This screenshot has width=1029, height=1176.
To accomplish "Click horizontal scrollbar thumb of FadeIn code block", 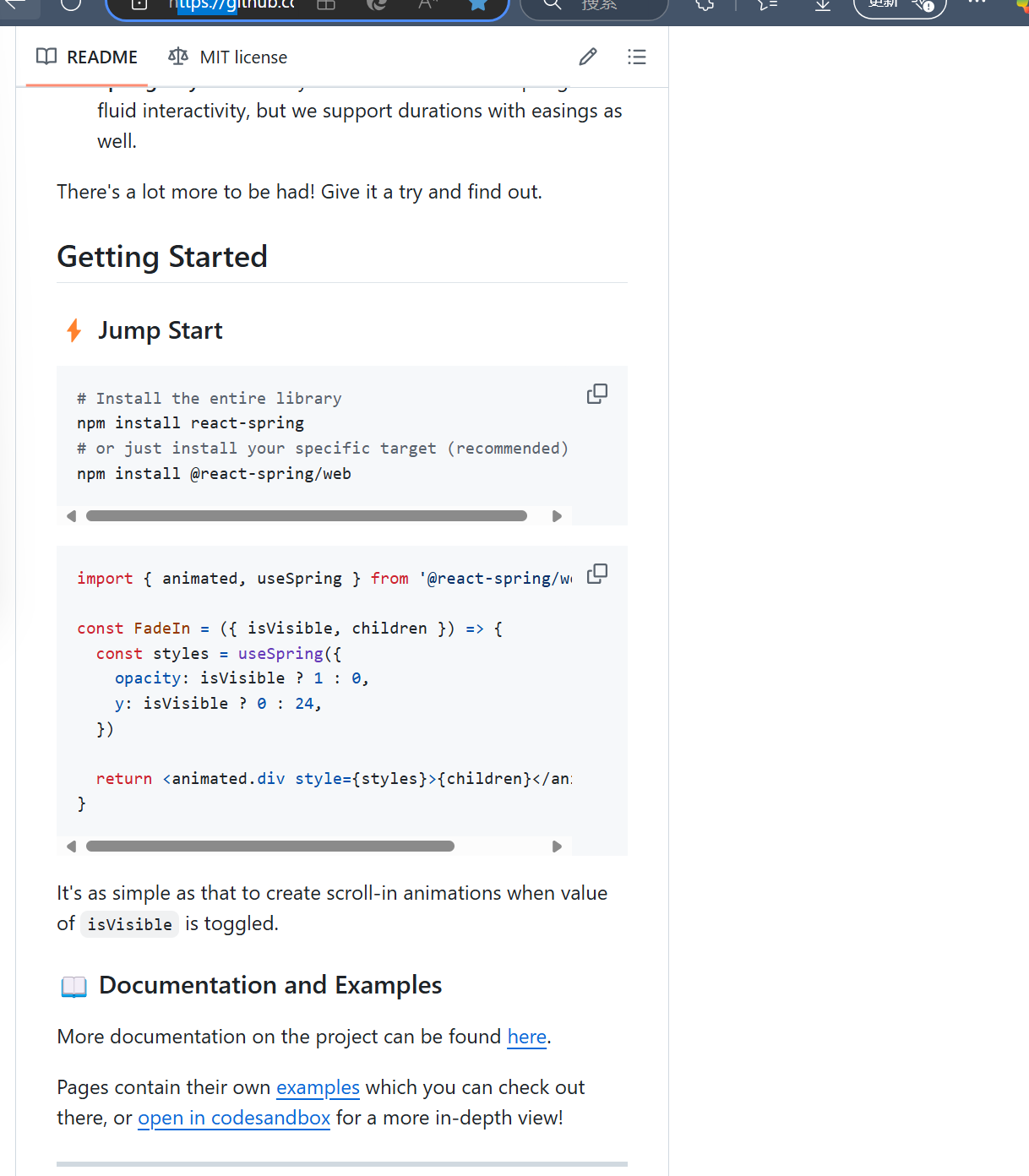I will tap(270, 847).
